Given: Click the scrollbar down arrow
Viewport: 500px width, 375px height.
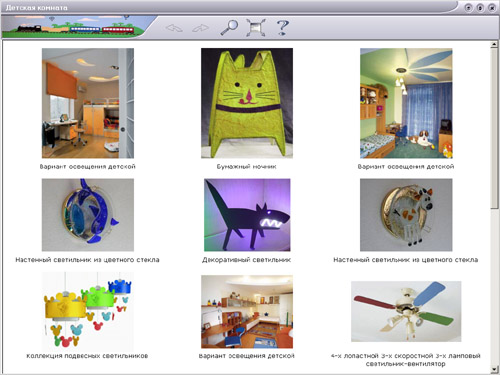Looking at the screenshot, I should point(494,369).
